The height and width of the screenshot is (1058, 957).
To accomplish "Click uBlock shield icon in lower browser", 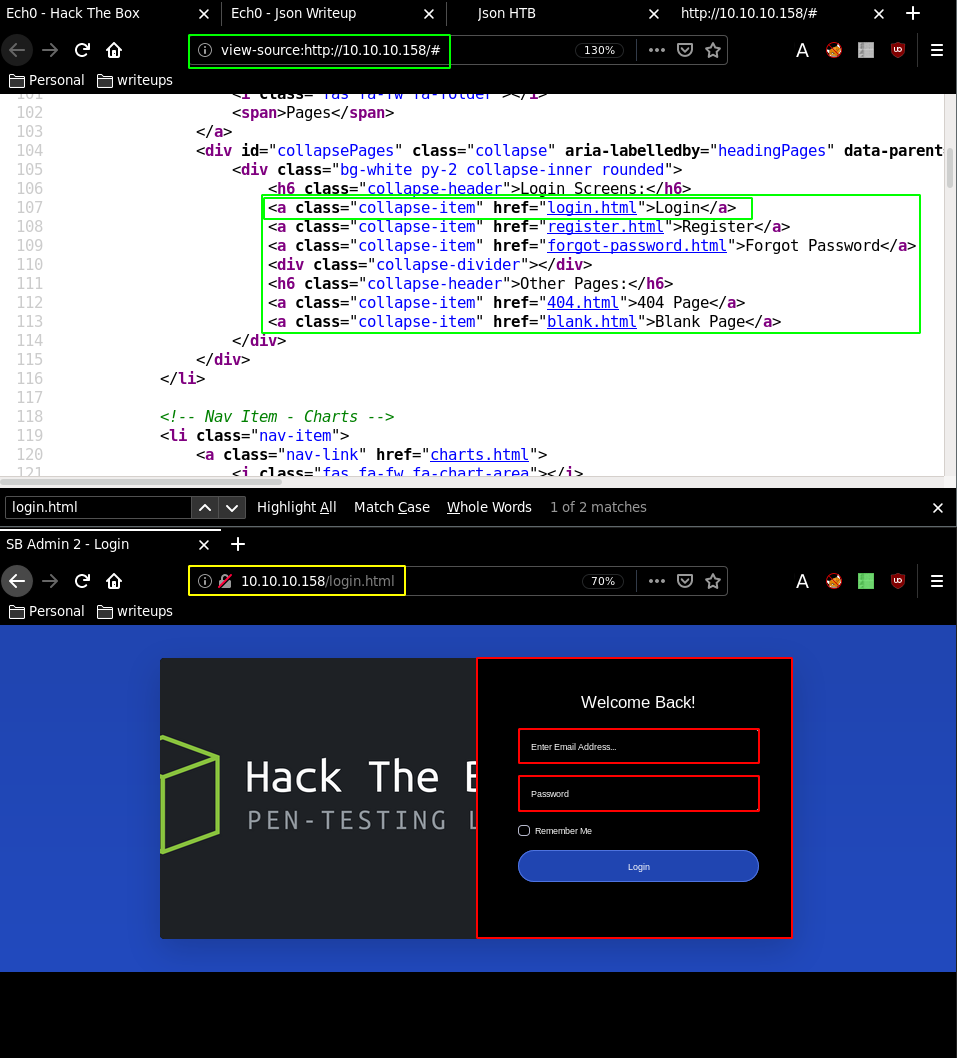I will [x=898, y=581].
